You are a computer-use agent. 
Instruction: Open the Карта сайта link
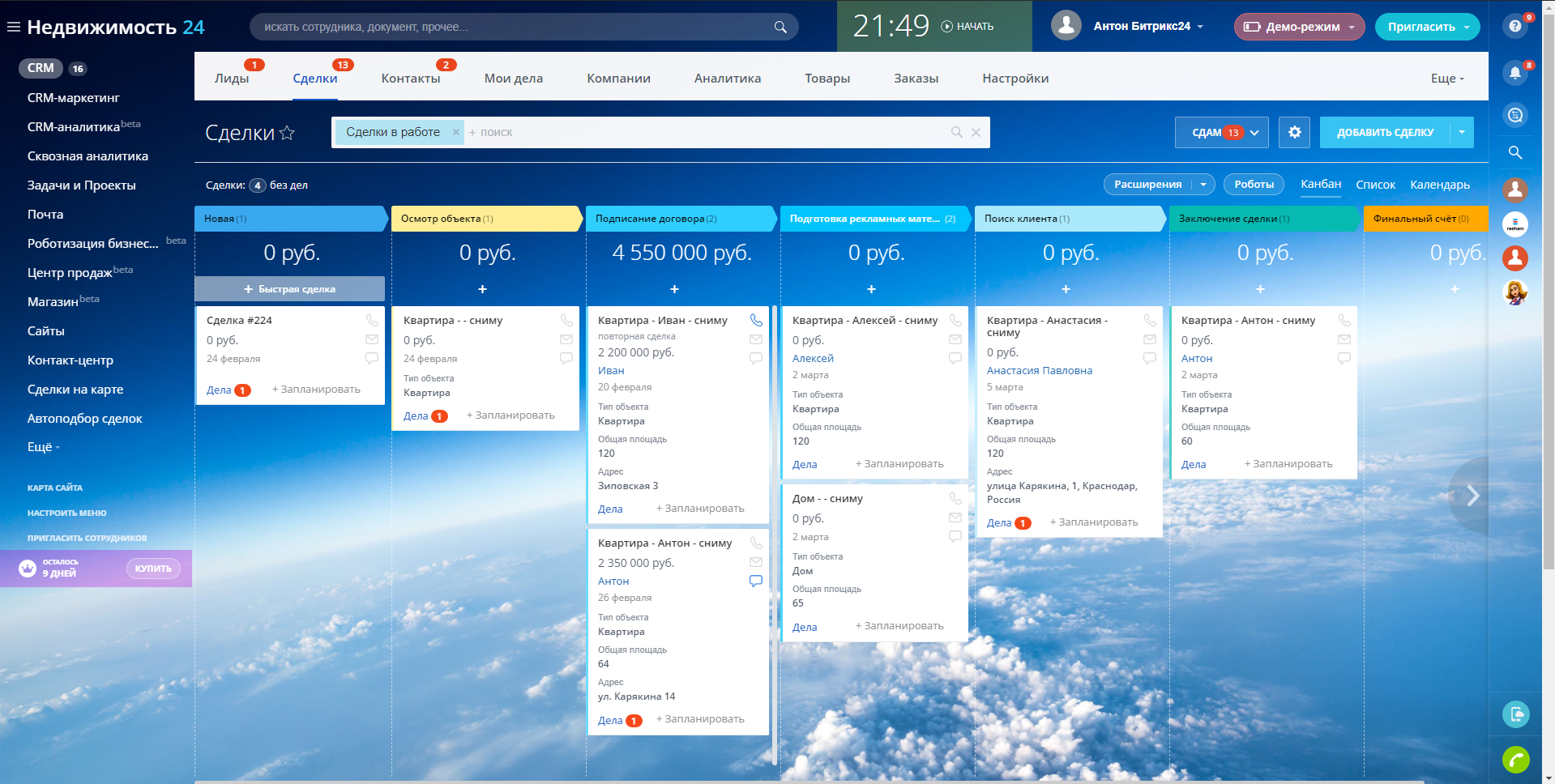[x=55, y=488]
